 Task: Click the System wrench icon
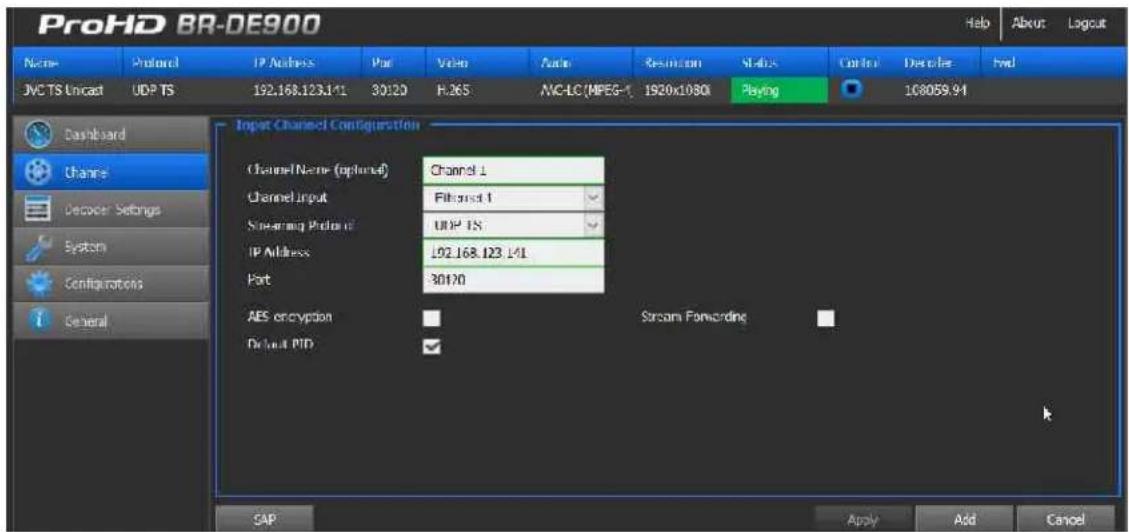pyautogui.click(x=36, y=247)
